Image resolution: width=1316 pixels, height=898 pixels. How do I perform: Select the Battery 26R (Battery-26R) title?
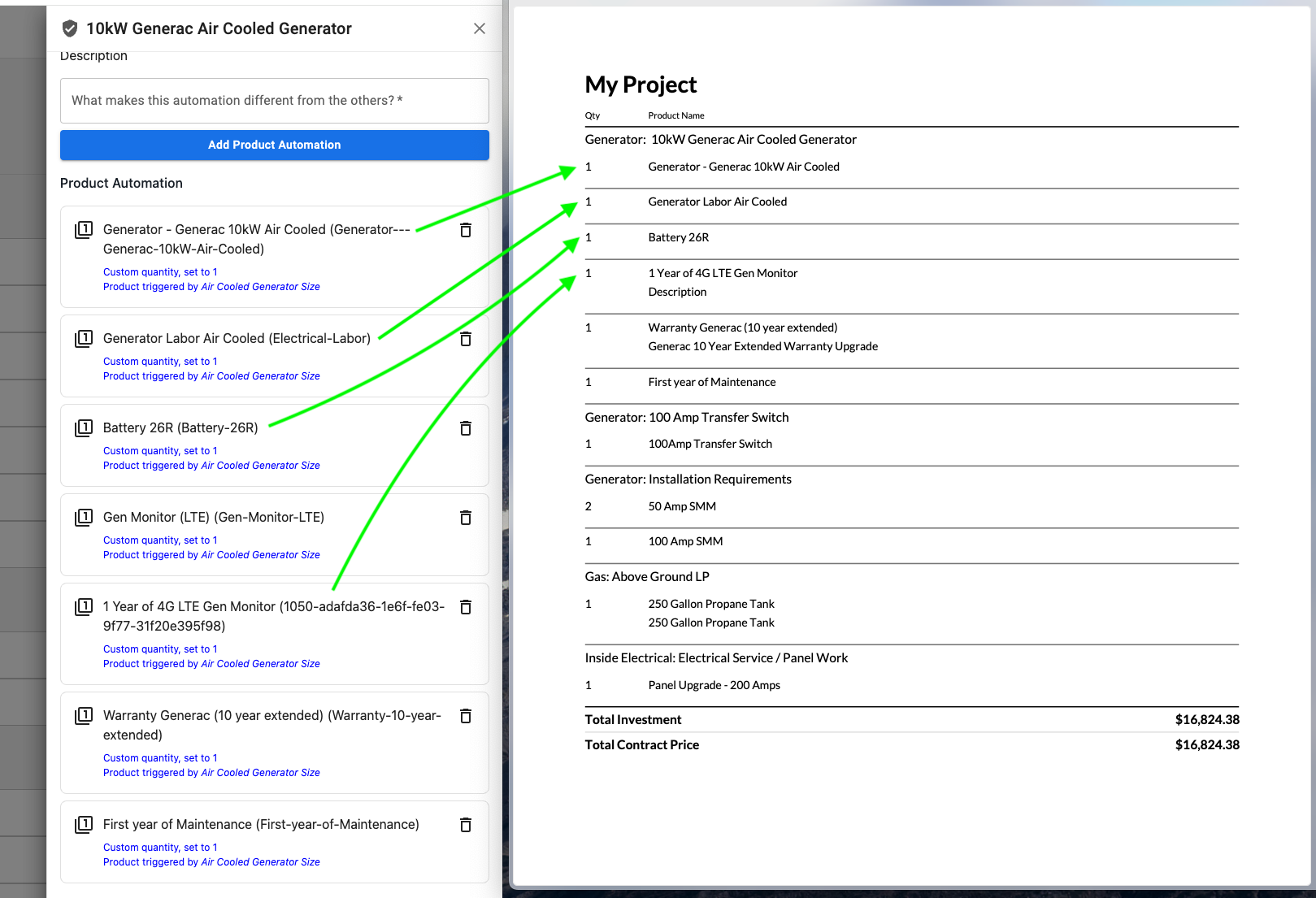tap(180, 428)
